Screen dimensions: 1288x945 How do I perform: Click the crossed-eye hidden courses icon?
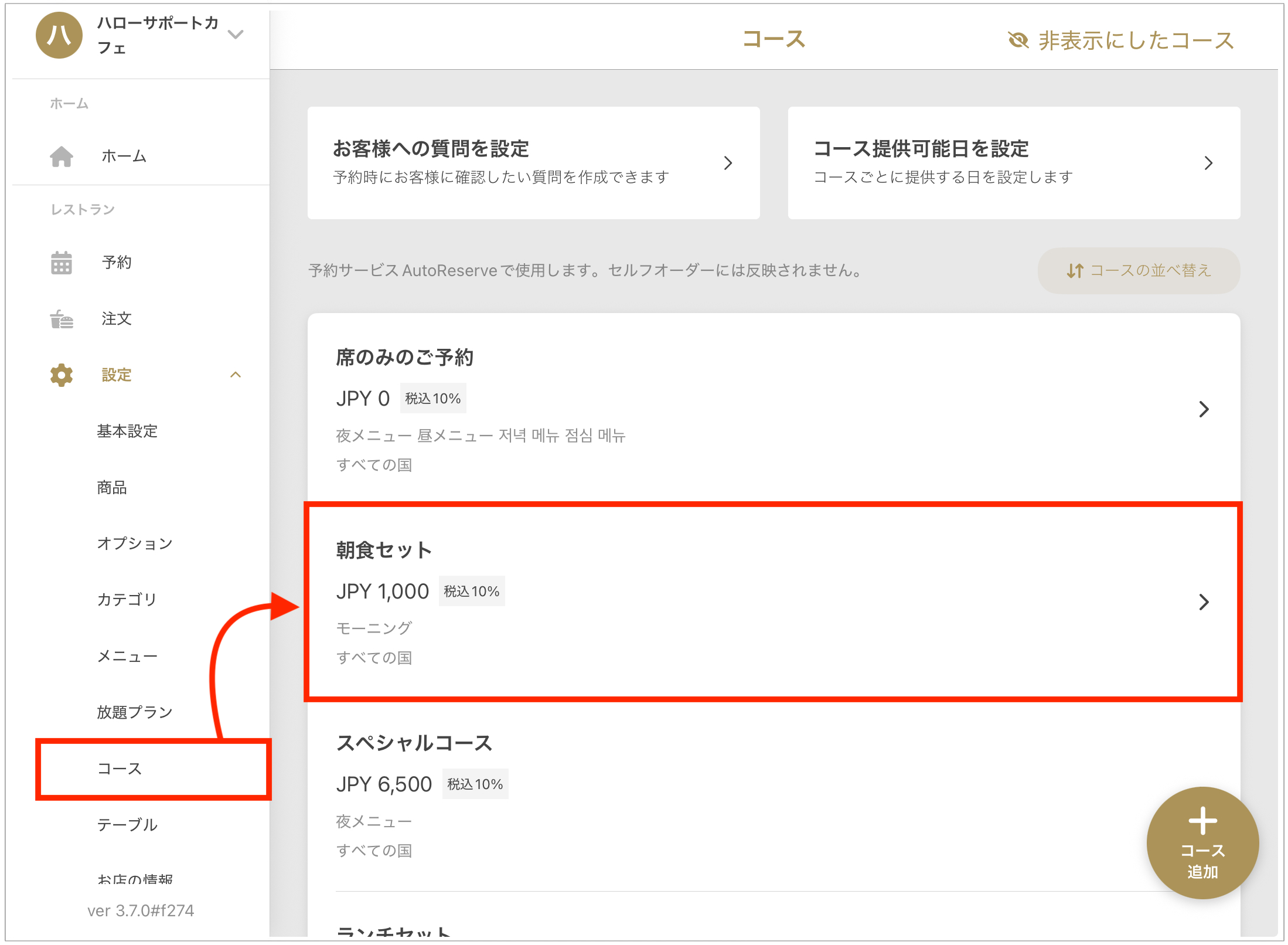click(x=1018, y=40)
